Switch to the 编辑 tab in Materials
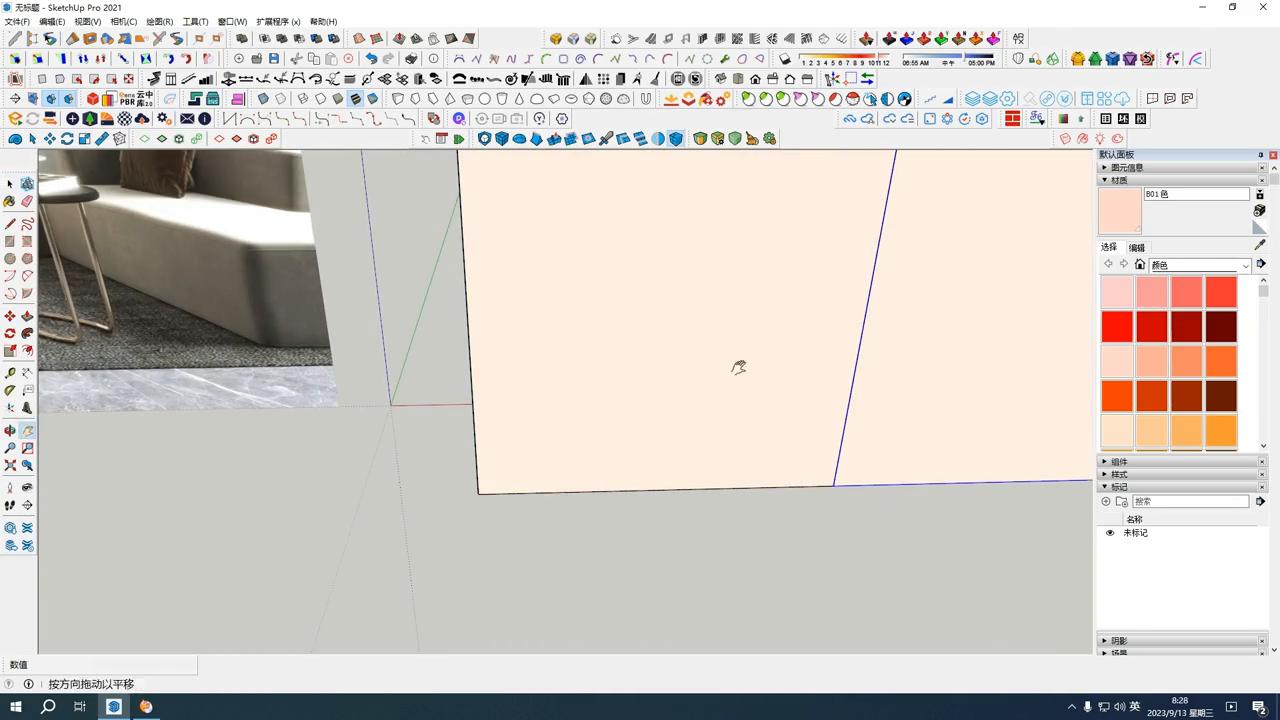1280x720 pixels. pyautogui.click(x=1137, y=247)
